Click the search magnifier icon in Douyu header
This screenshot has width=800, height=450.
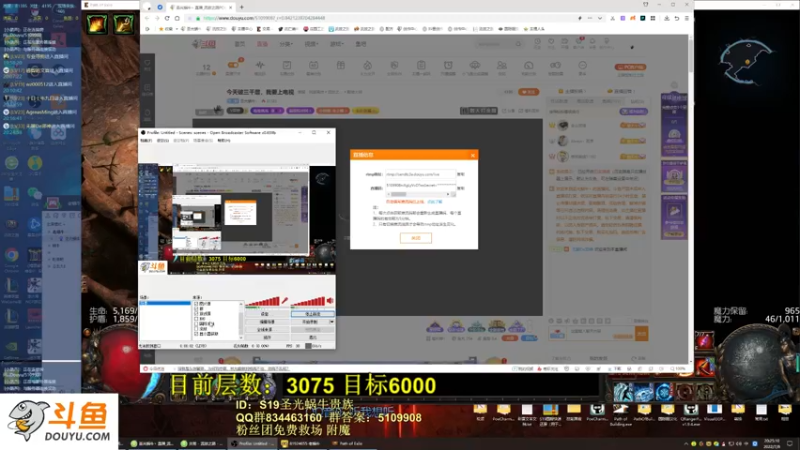click(x=518, y=44)
